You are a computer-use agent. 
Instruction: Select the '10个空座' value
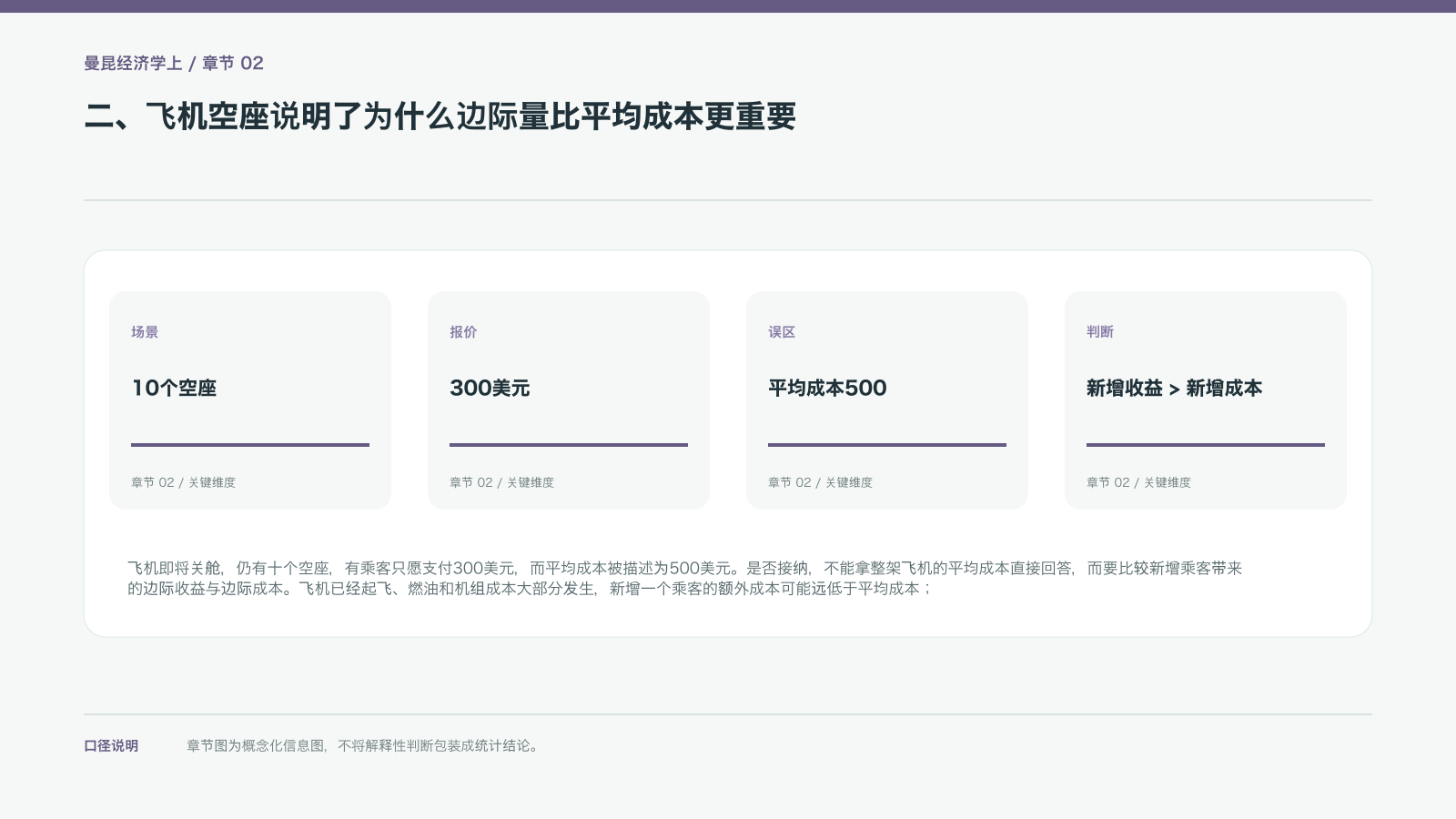point(174,388)
